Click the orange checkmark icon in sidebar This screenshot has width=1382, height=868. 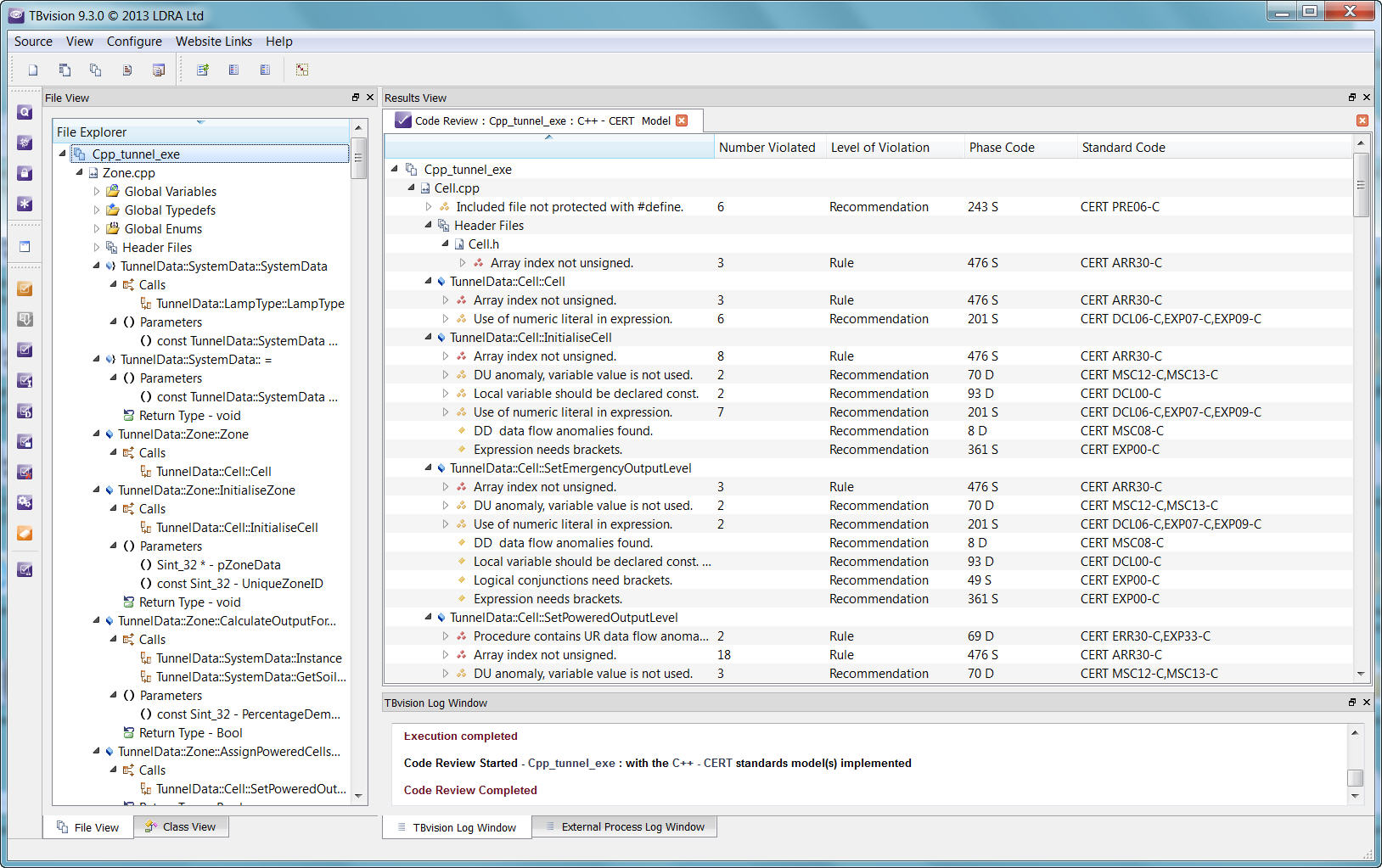click(25, 288)
